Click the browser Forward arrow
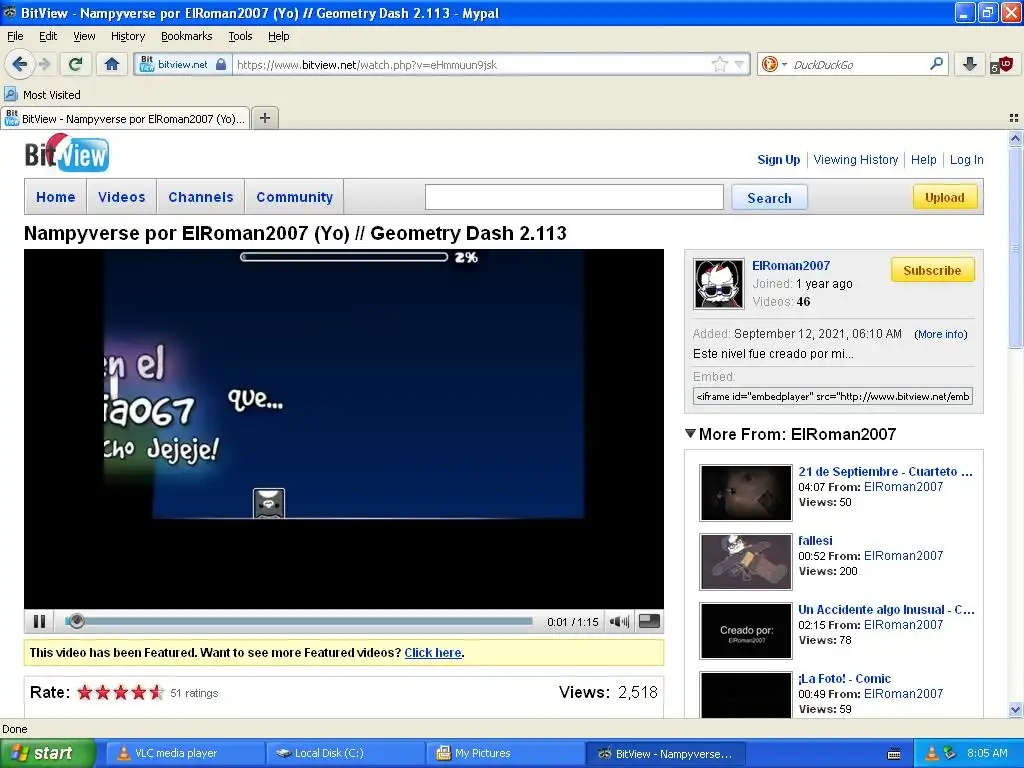The image size is (1024, 768). [x=44, y=64]
